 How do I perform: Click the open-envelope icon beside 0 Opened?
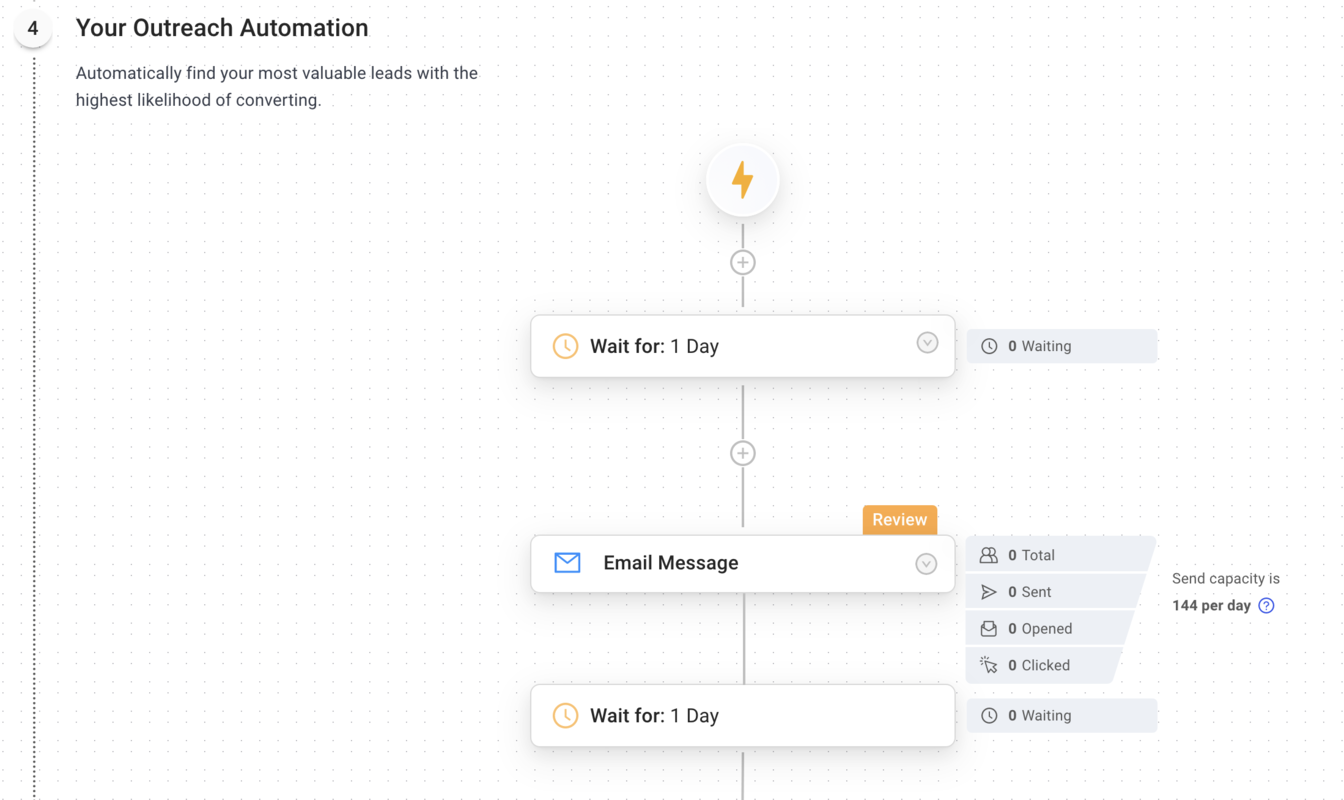click(989, 628)
